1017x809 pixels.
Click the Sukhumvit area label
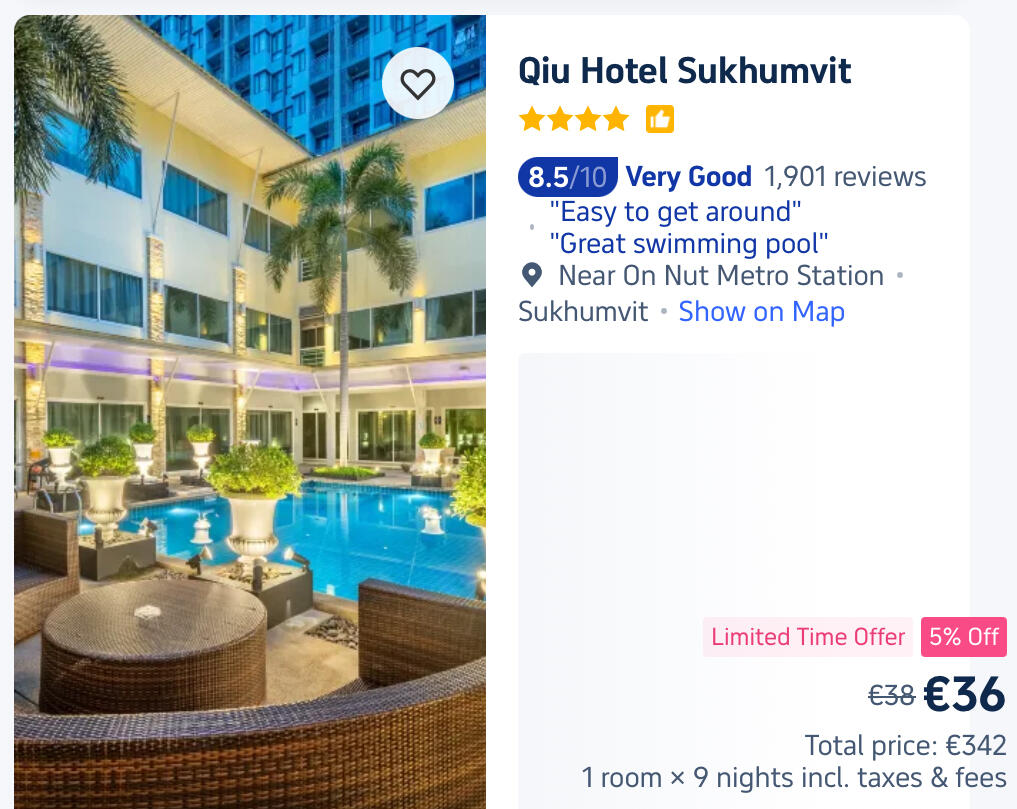click(x=583, y=312)
